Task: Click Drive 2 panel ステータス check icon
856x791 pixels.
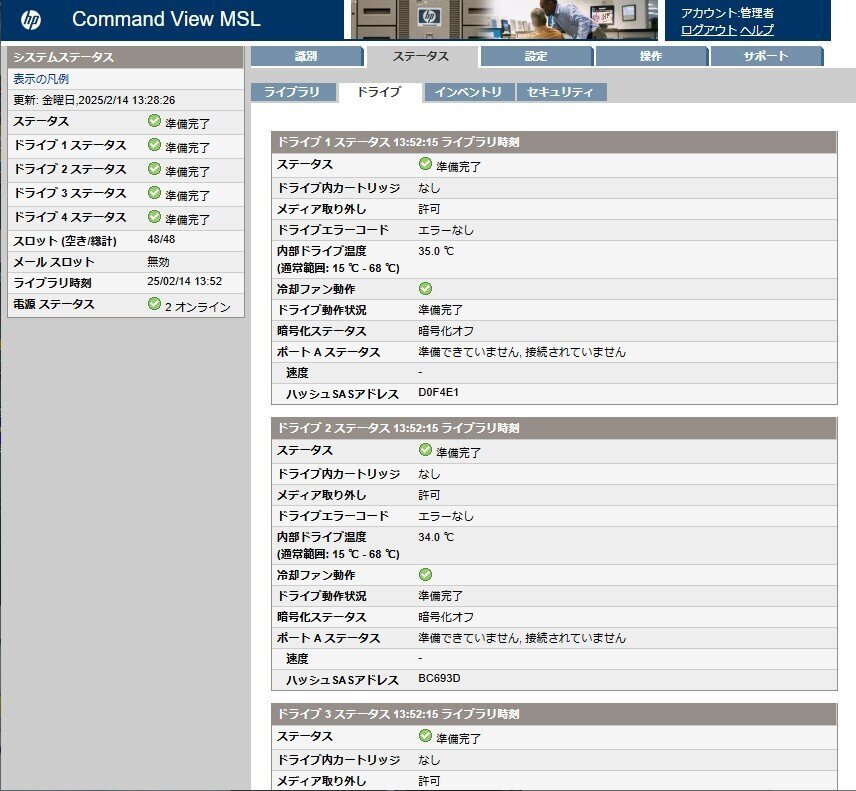Action: coord(425,449)
